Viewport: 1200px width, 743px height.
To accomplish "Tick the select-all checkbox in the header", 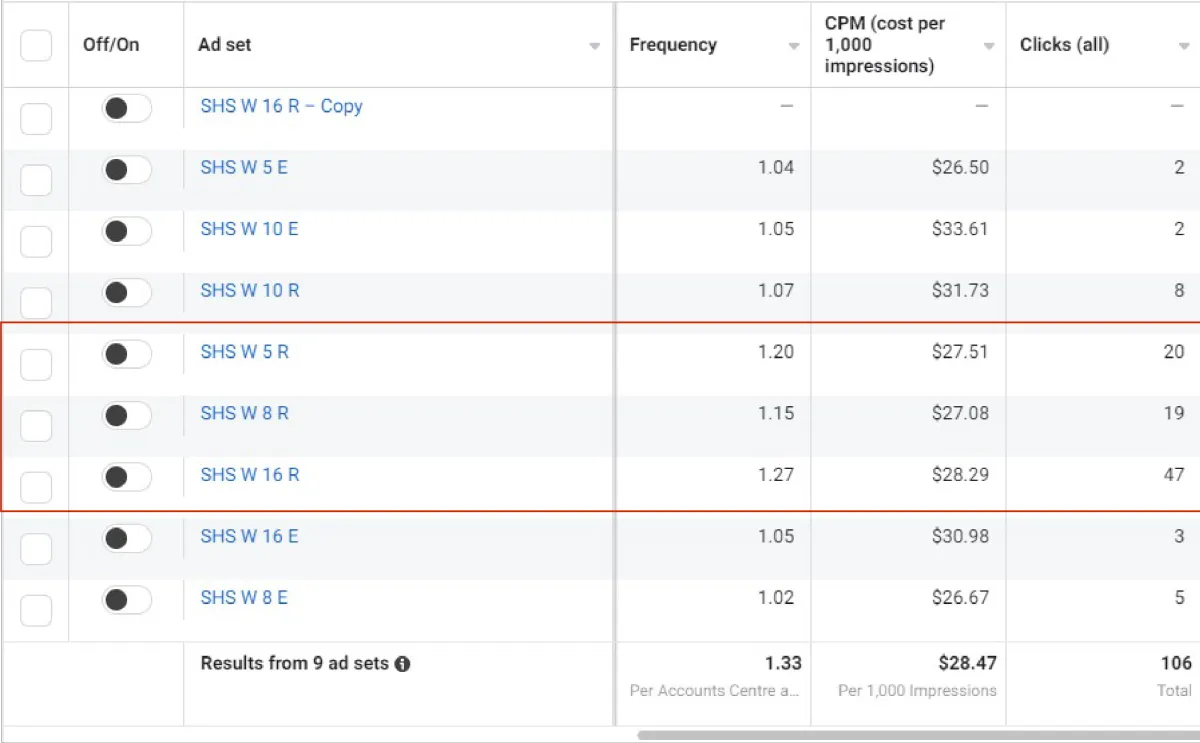I will point(36,45).
